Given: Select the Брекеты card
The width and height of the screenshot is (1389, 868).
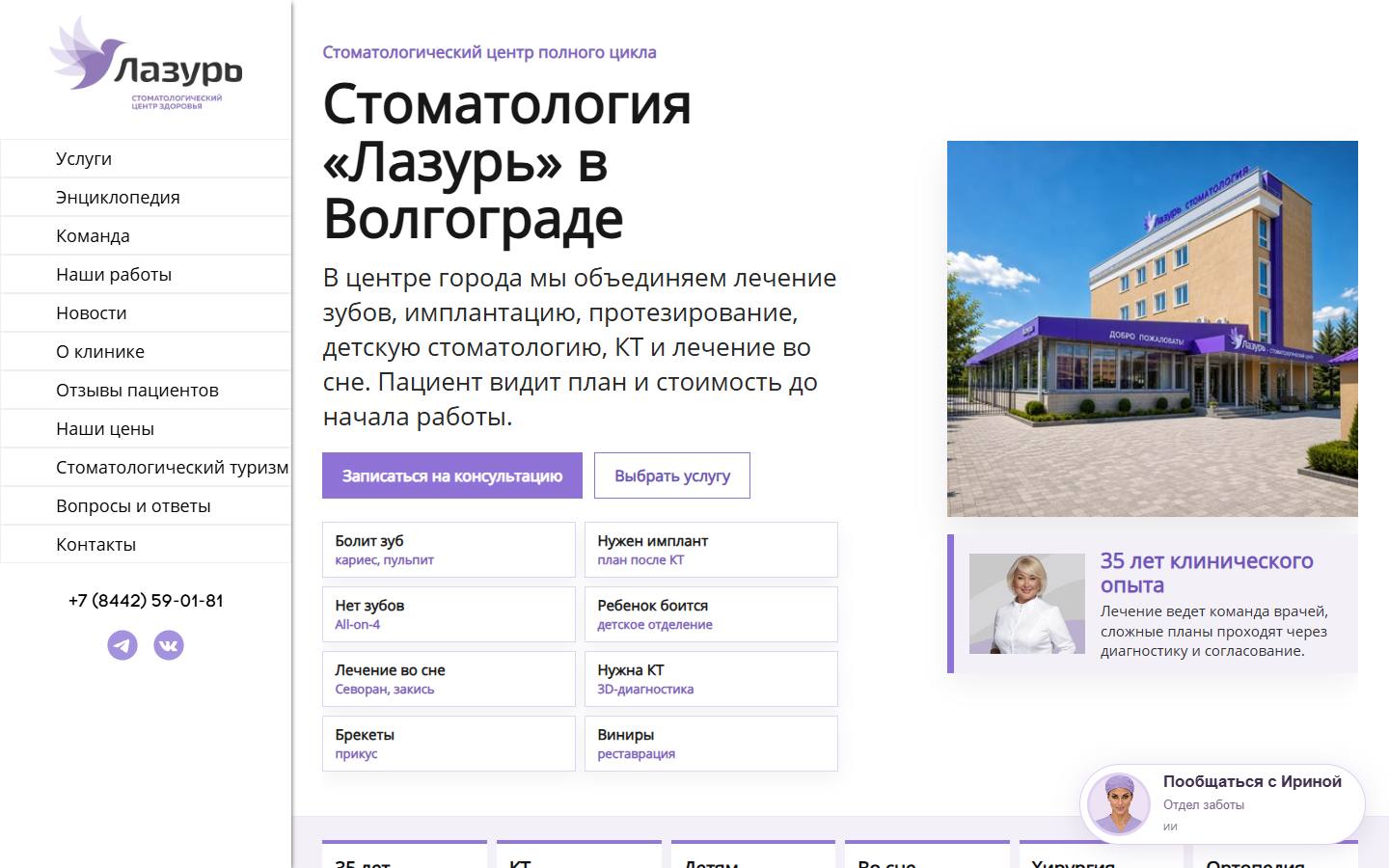Looking at the screenshot, I should coord(449,744).
